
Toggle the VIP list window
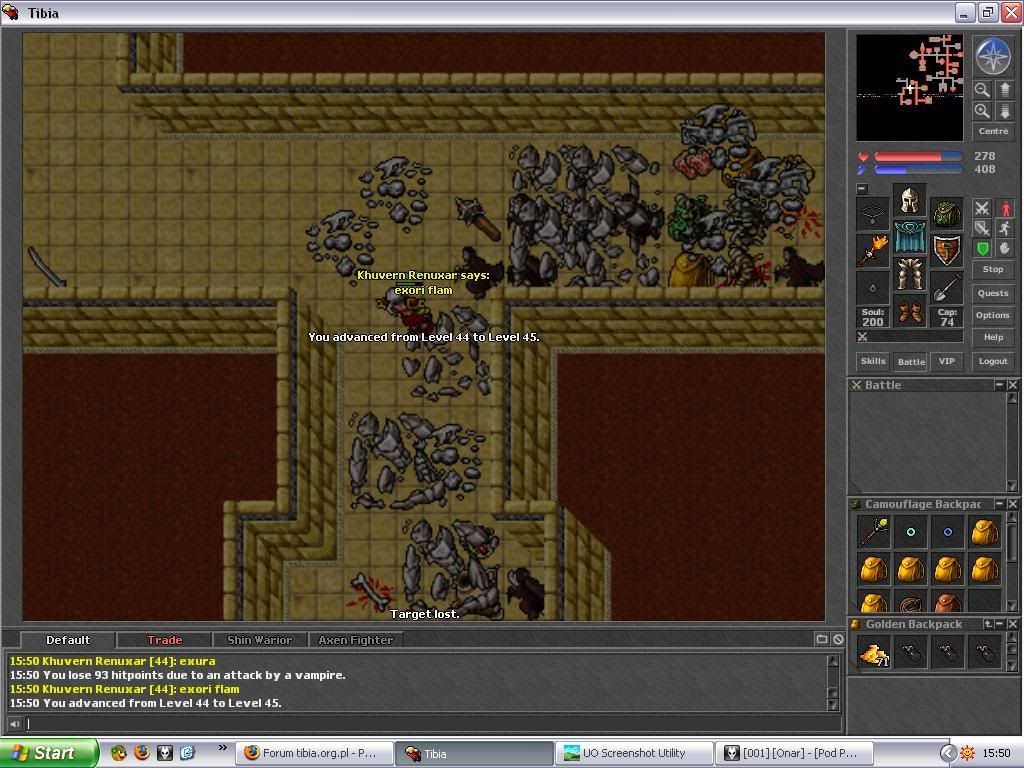(946, 361)
